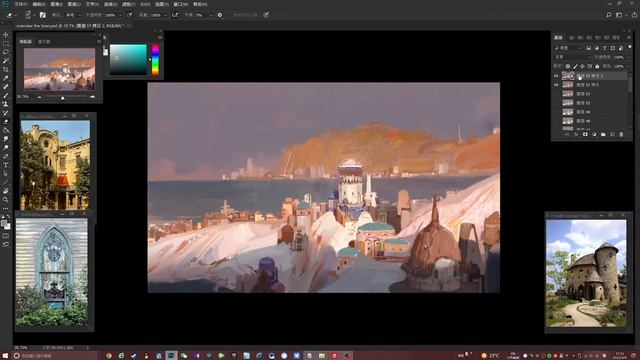The width and height of the screenshot is (640, 360).
Task: Open the layer filter type dropdown
Action: point(568,48)
